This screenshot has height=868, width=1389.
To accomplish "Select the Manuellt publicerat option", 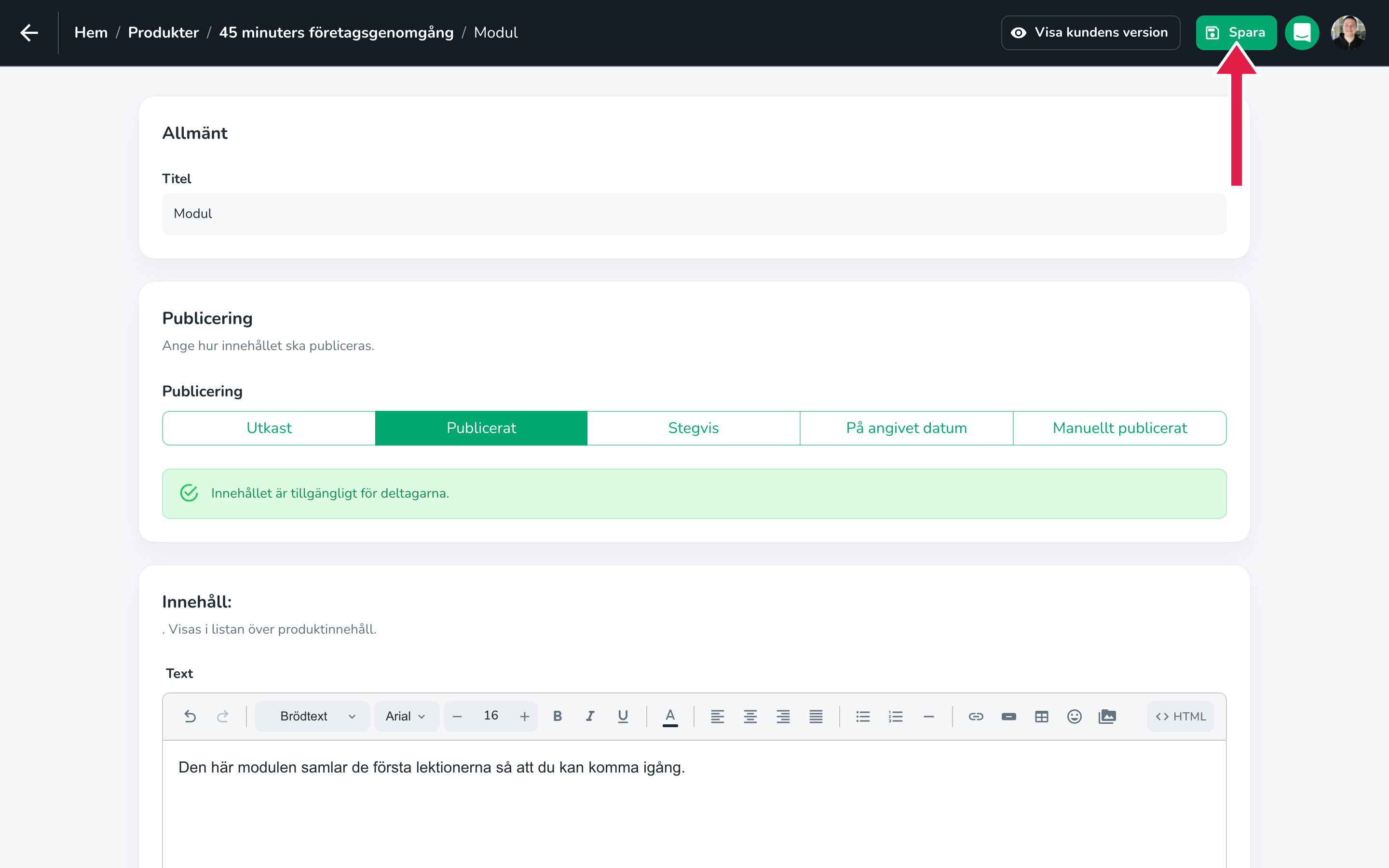I will [1120, 428].
